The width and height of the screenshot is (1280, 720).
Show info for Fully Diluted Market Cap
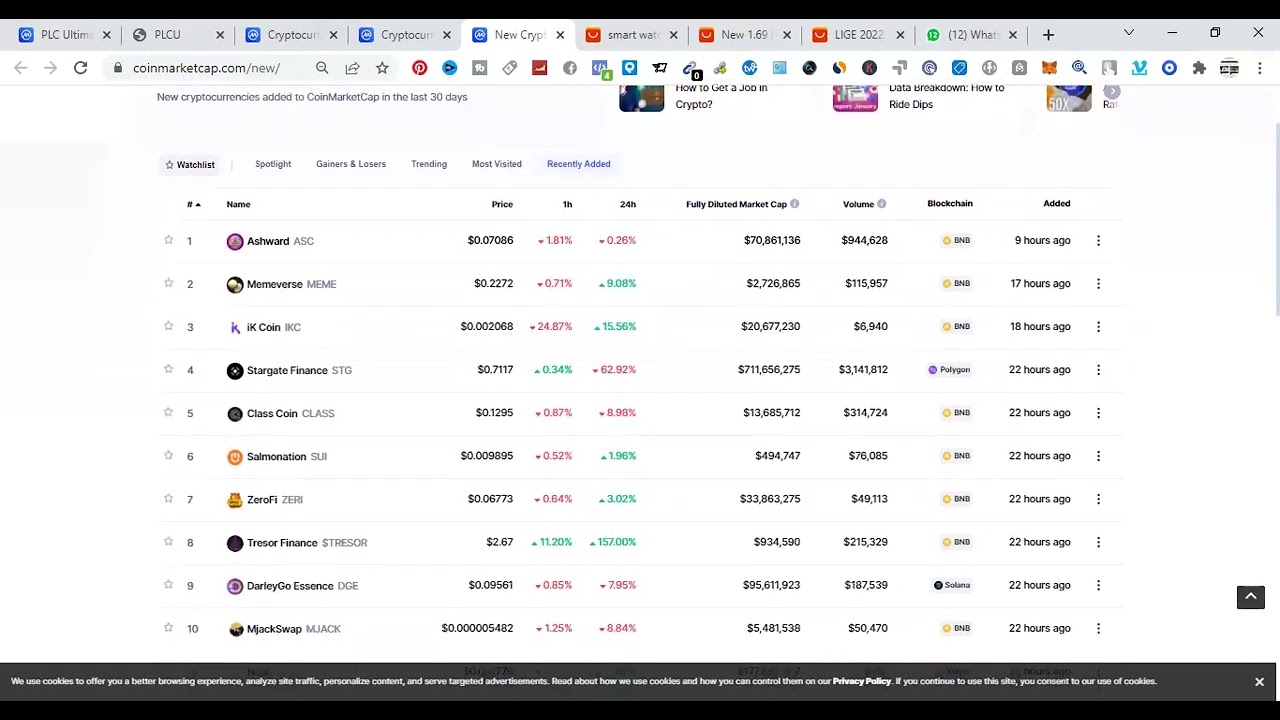pyautogui.click(x=795, y=204)
